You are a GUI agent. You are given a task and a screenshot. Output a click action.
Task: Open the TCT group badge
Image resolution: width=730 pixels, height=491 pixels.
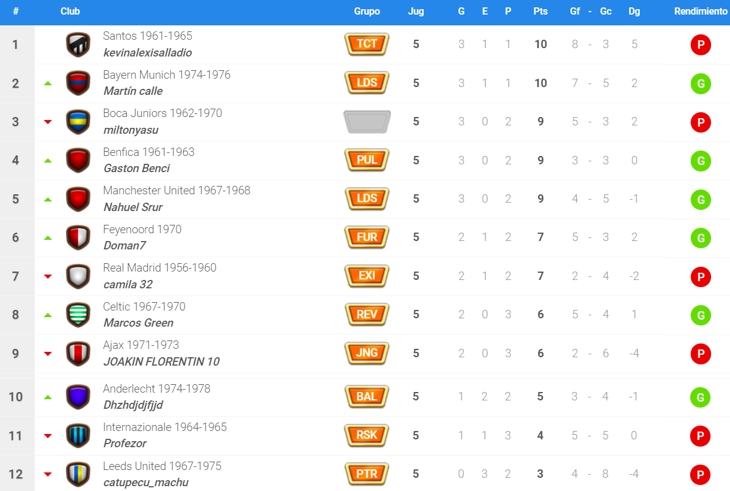tap(367, 44)
